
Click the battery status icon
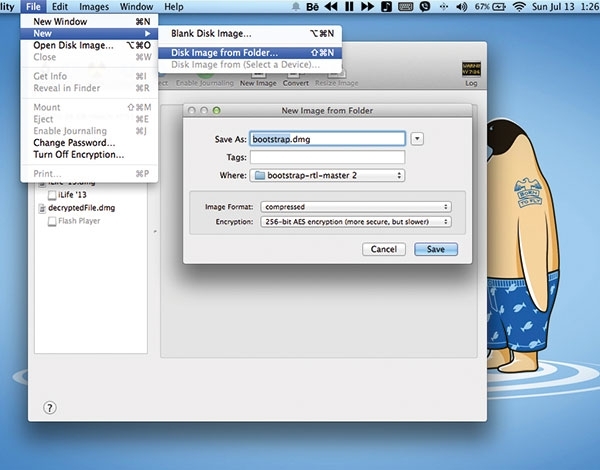coord(497,7)
